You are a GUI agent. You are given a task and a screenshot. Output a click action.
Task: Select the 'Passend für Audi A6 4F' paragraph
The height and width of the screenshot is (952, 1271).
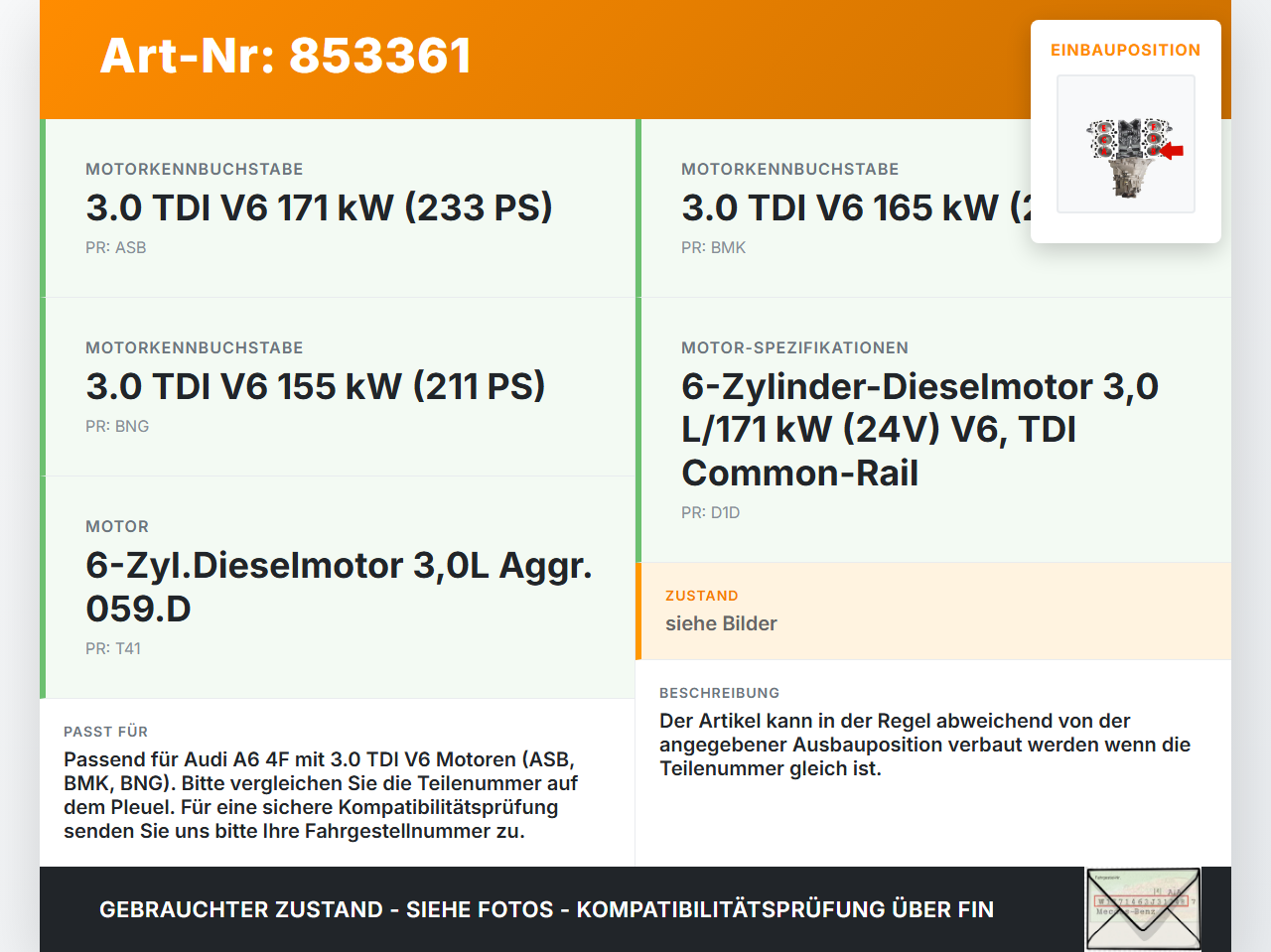pos(322,795)
